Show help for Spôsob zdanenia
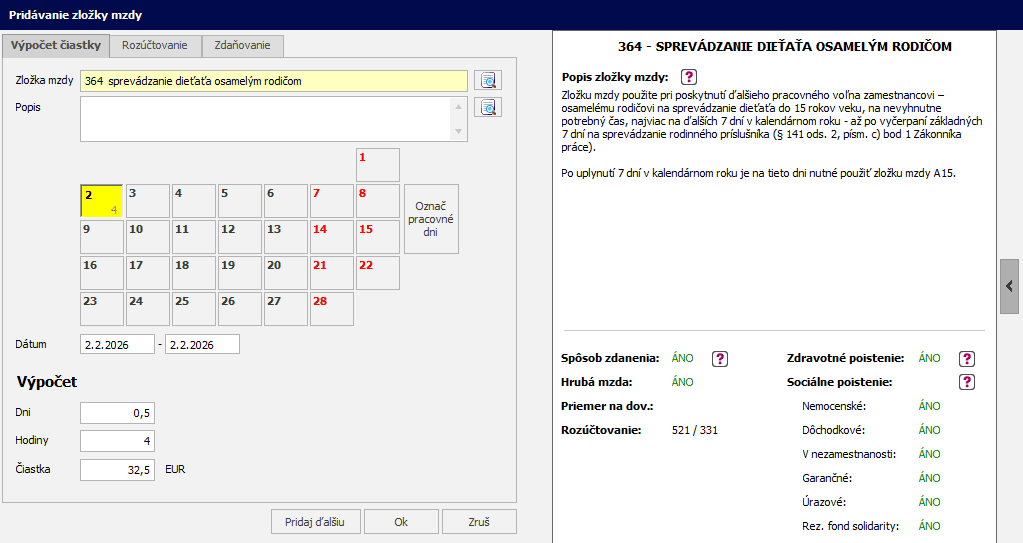Screen dimensions: 1023x543 (x=719, y=358)
